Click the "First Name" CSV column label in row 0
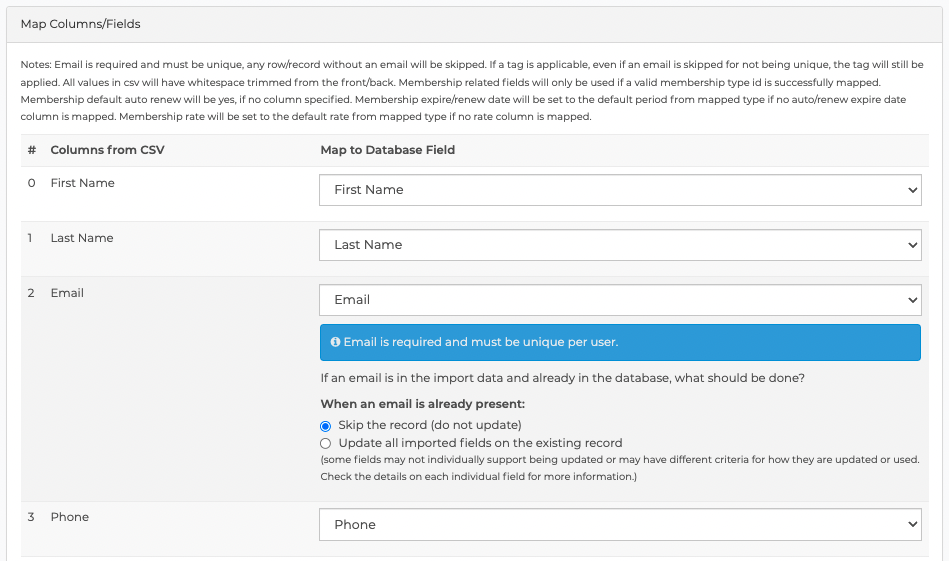The height and width of the screenshot is (561, 949). 82,183
